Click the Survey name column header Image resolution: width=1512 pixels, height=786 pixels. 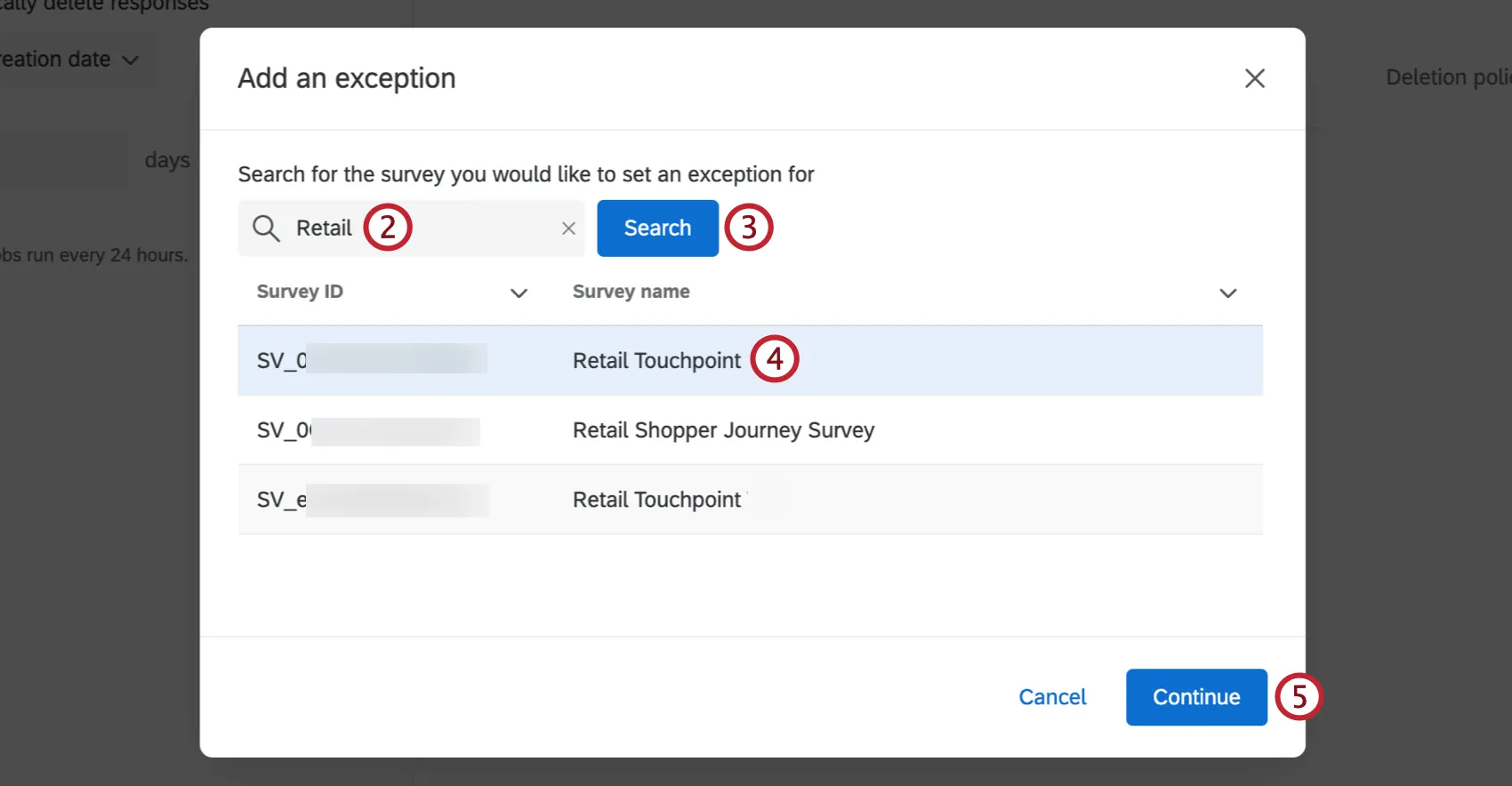pyautogui.click(x=631, y=292)
